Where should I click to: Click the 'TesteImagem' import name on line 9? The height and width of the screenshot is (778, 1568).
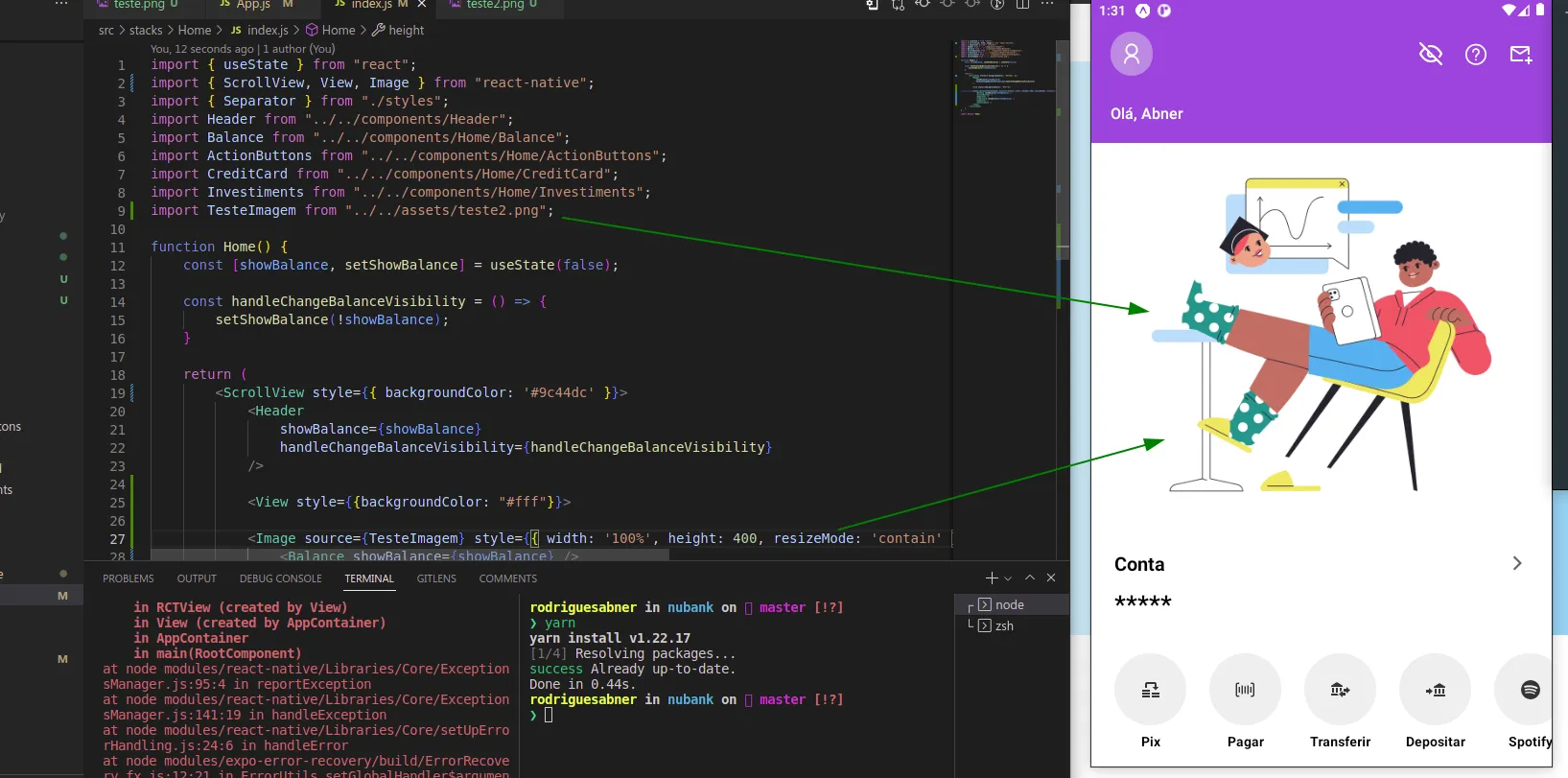coord(251,211)
